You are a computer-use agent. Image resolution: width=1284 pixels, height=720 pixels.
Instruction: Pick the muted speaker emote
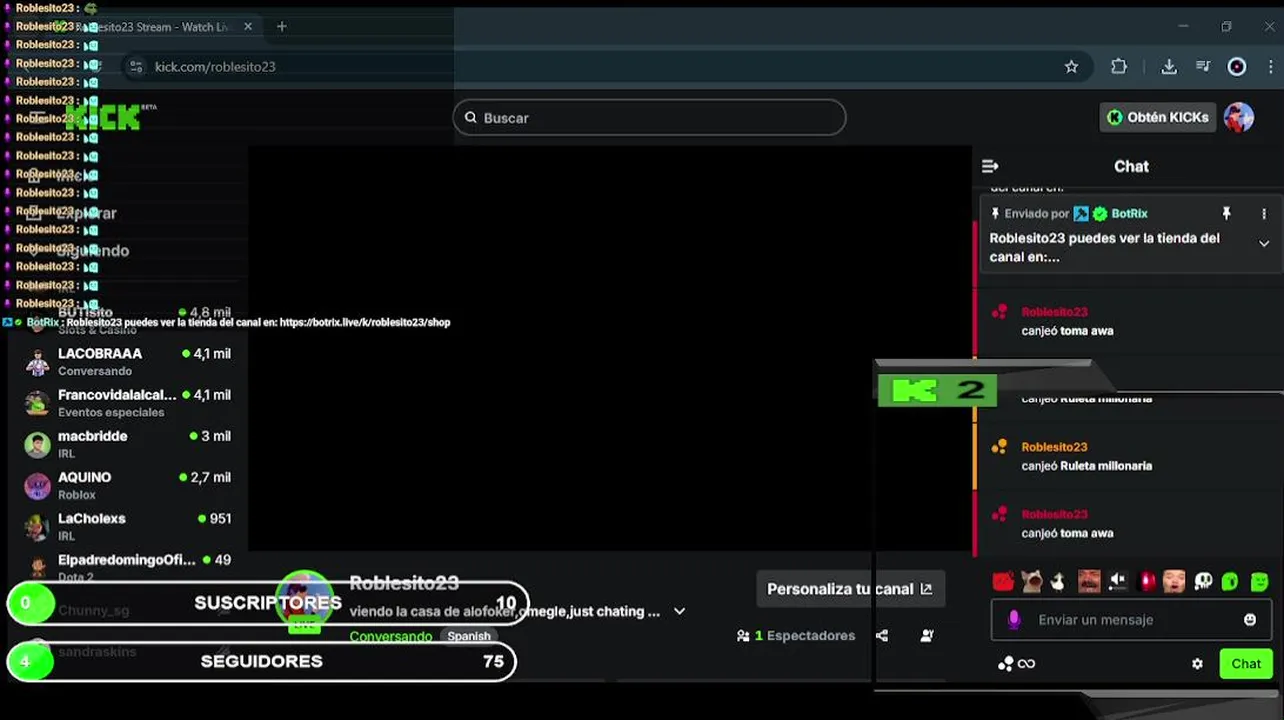click(x=1118, y=581)
